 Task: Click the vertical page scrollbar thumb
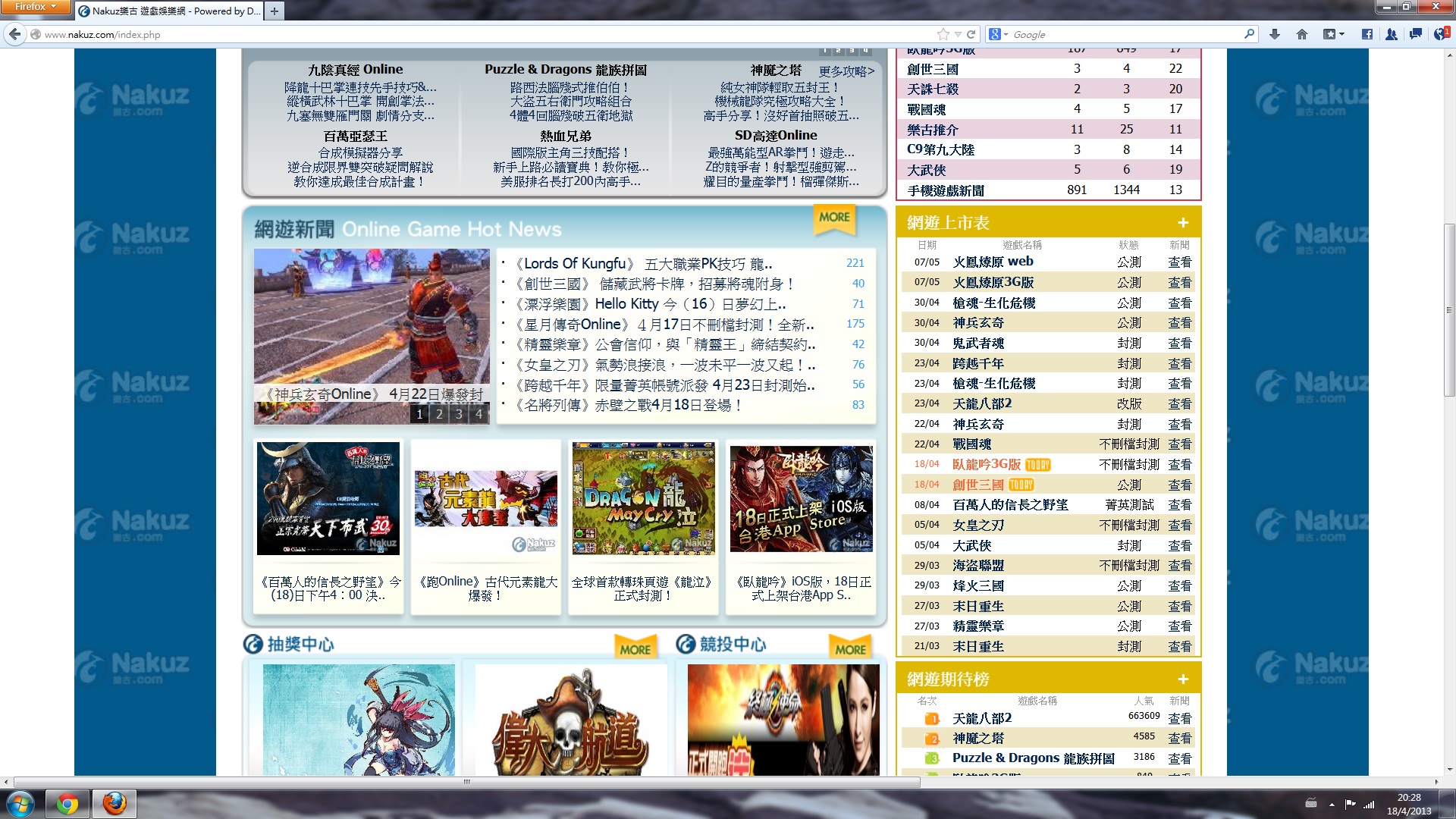(x=1449, y=309)
